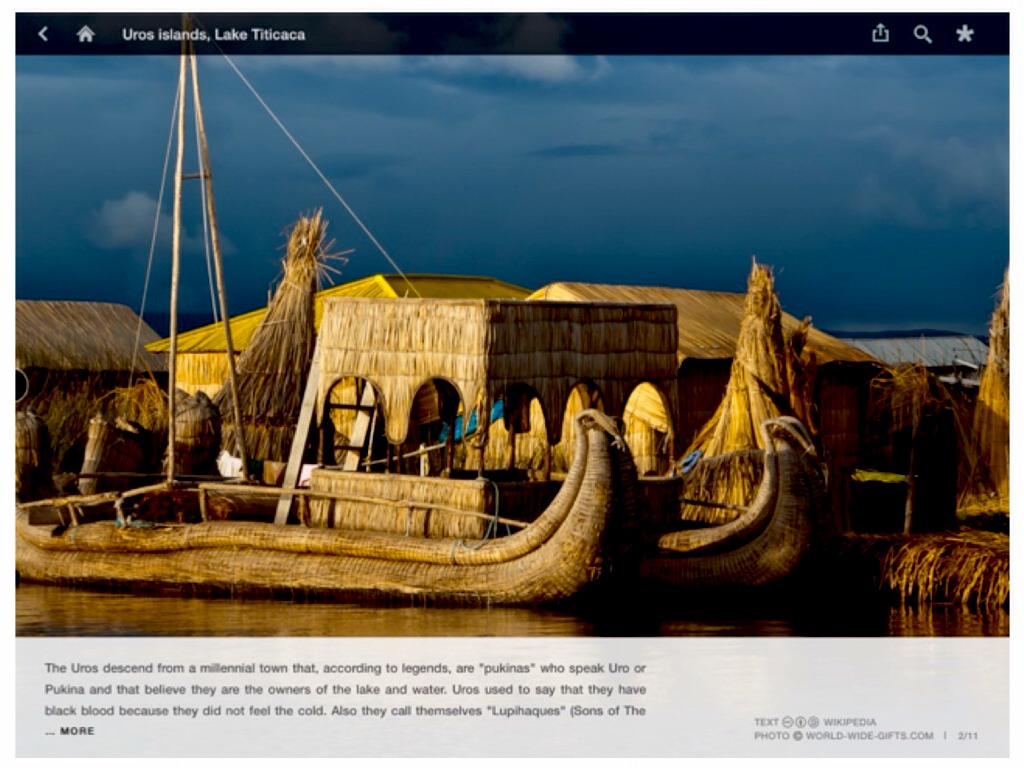
Task: Click the 2/11 page indicator
Action: 967,736
